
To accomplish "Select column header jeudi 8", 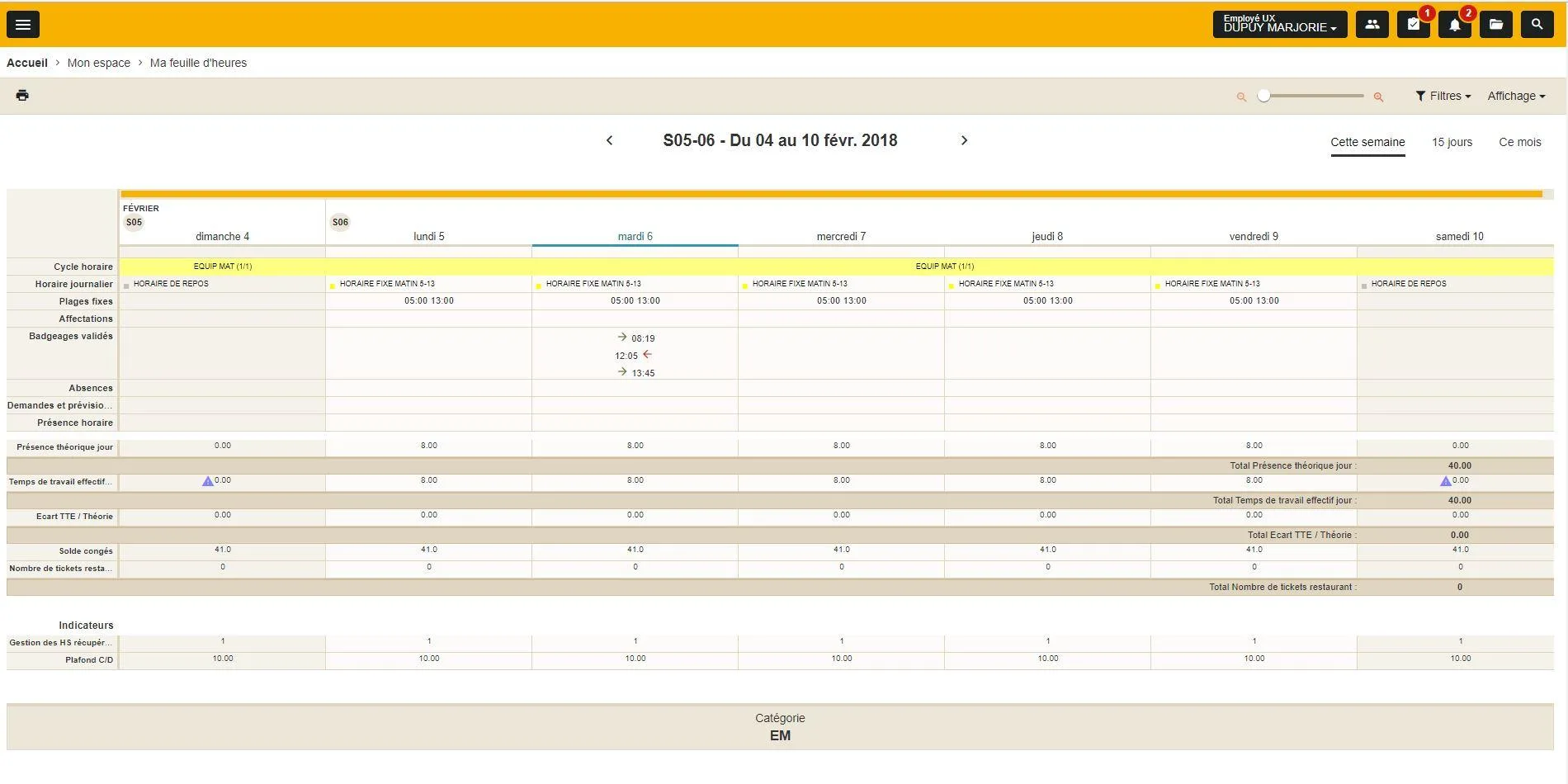I will [x=1047, y=236].
